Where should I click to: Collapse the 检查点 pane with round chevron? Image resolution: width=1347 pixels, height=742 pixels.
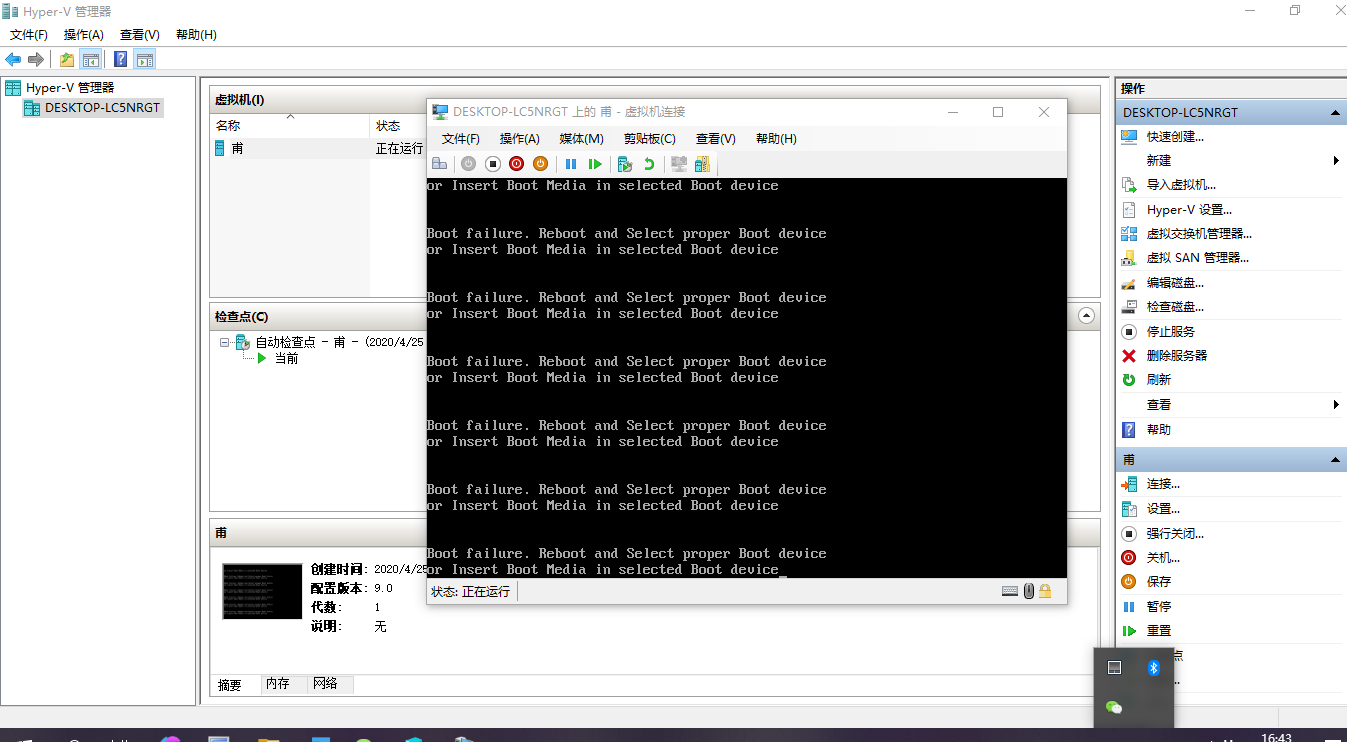[1087, 316]
